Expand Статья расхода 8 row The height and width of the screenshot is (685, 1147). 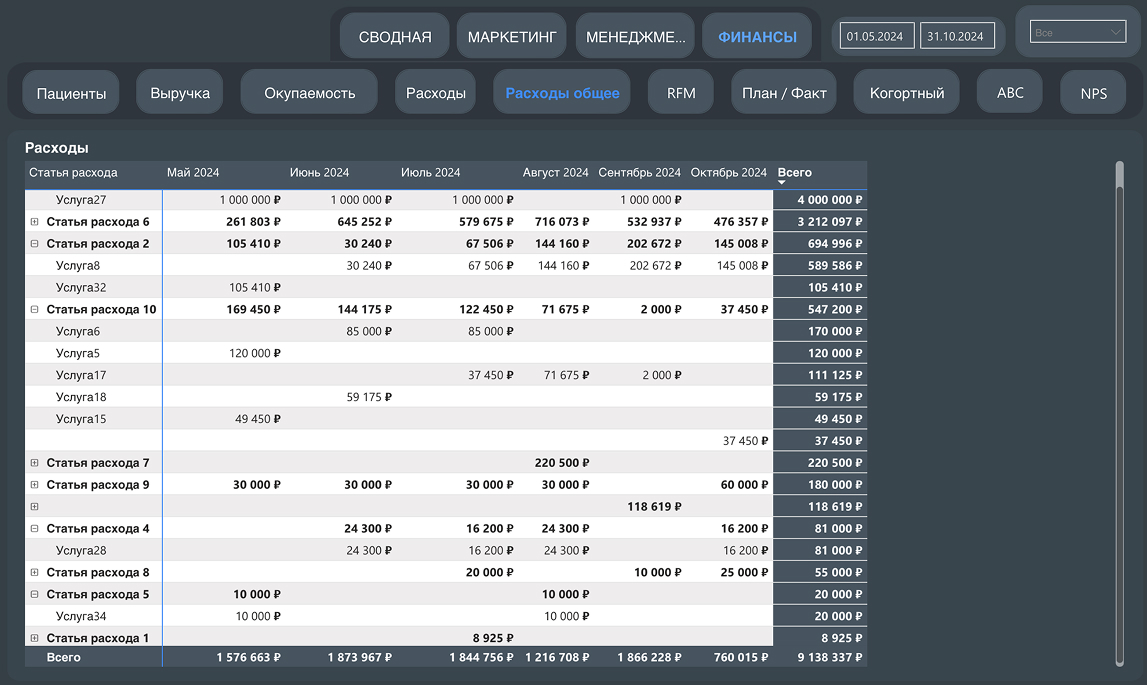coord(35,573)
